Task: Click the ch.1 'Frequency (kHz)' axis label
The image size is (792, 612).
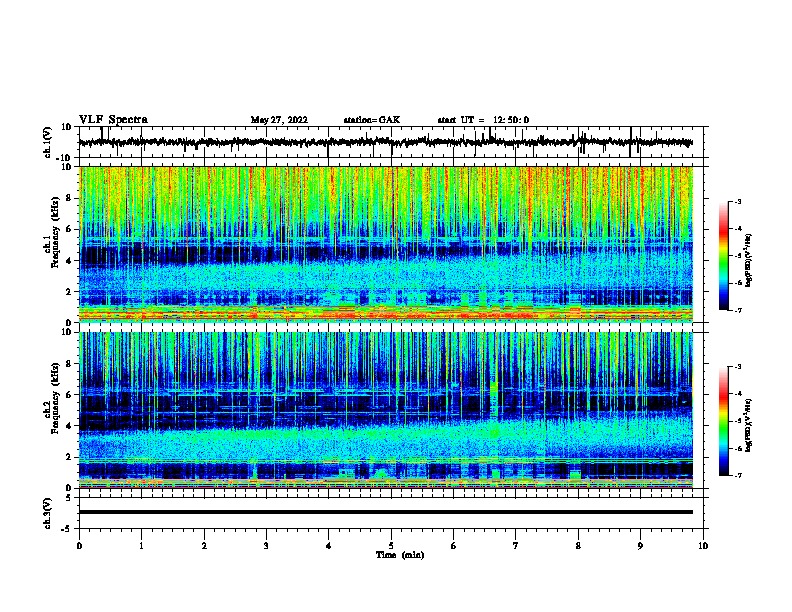Action: point(55,232)
